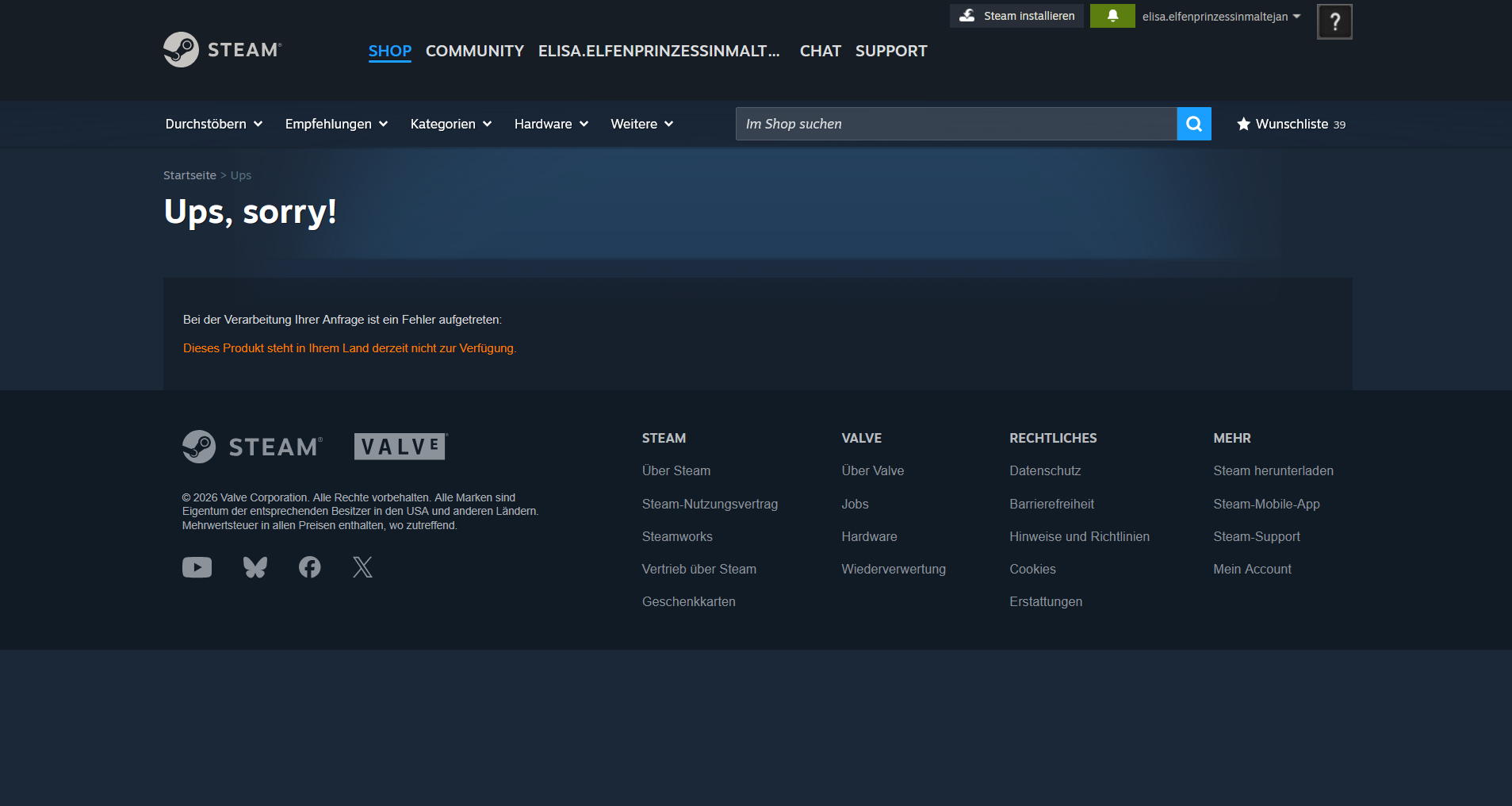Click the RECHTLICHES footer heading
Screen dimensions: 1512x806
1053,438
